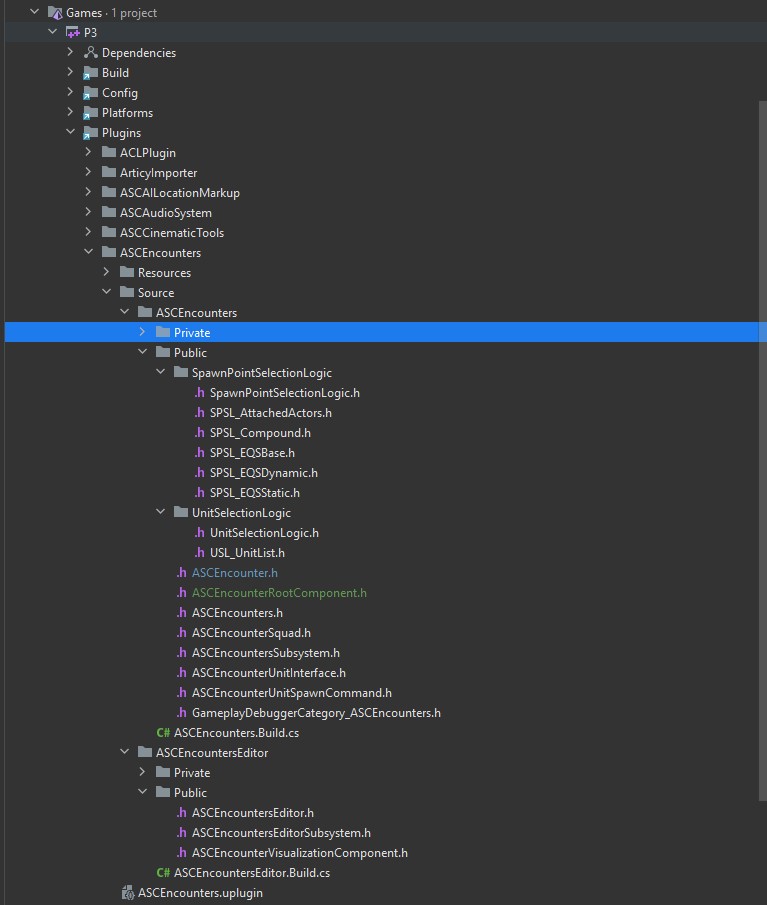Click the C# icon beside ASCEncounters.Build.cs

coord(162,732)
